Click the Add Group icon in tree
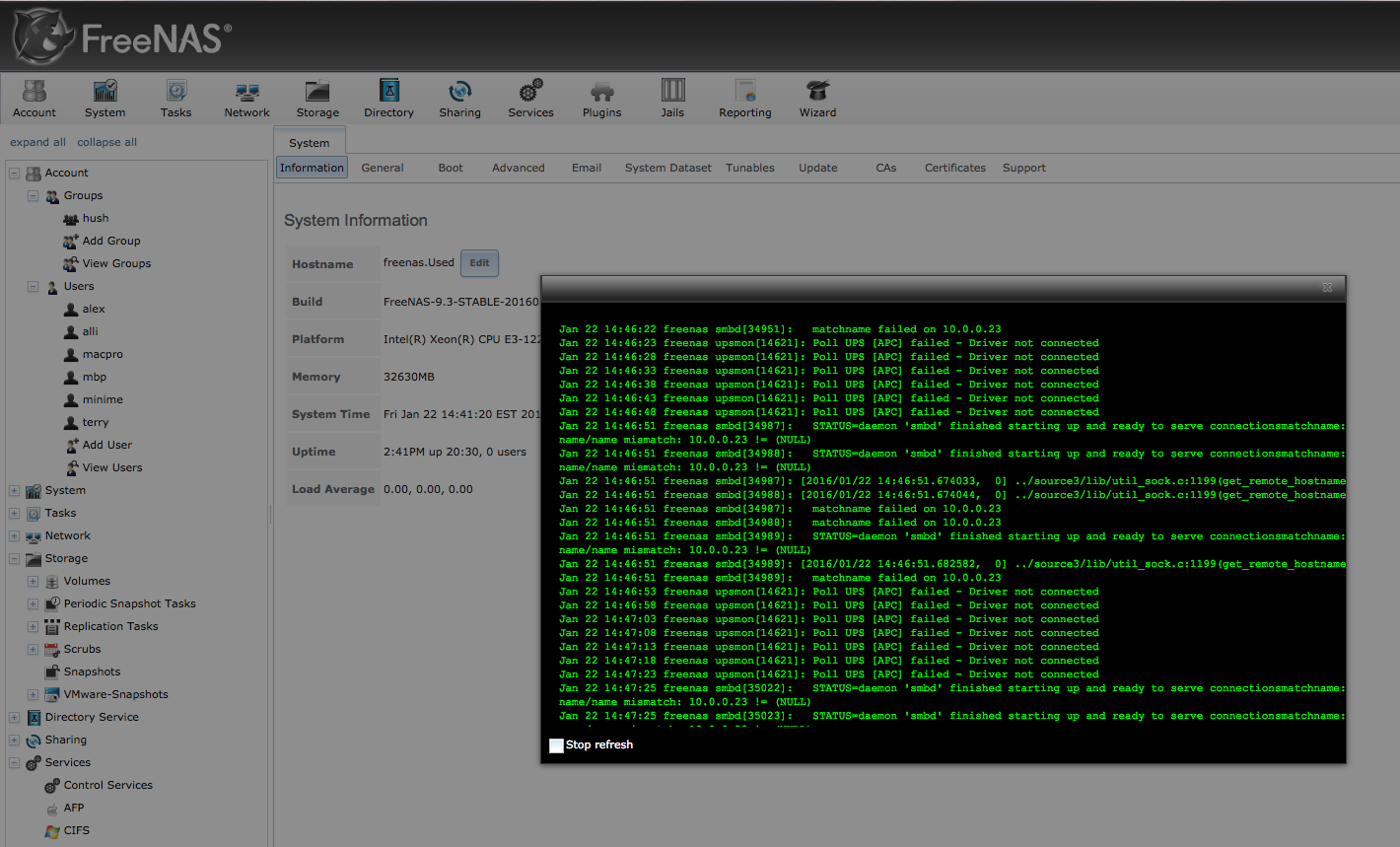The height and width of the screenshot is (847, 1400). [71, 241]
